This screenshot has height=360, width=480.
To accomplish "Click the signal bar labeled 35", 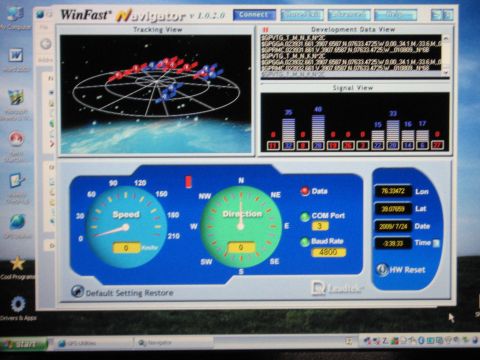I will (288, 130).
